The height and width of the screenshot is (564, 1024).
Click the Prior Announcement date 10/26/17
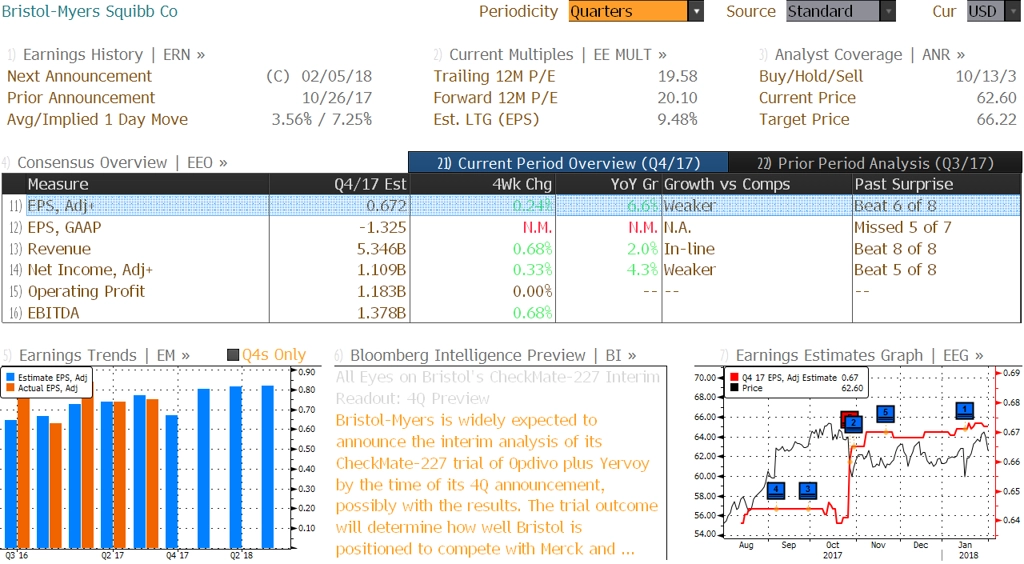336,98
